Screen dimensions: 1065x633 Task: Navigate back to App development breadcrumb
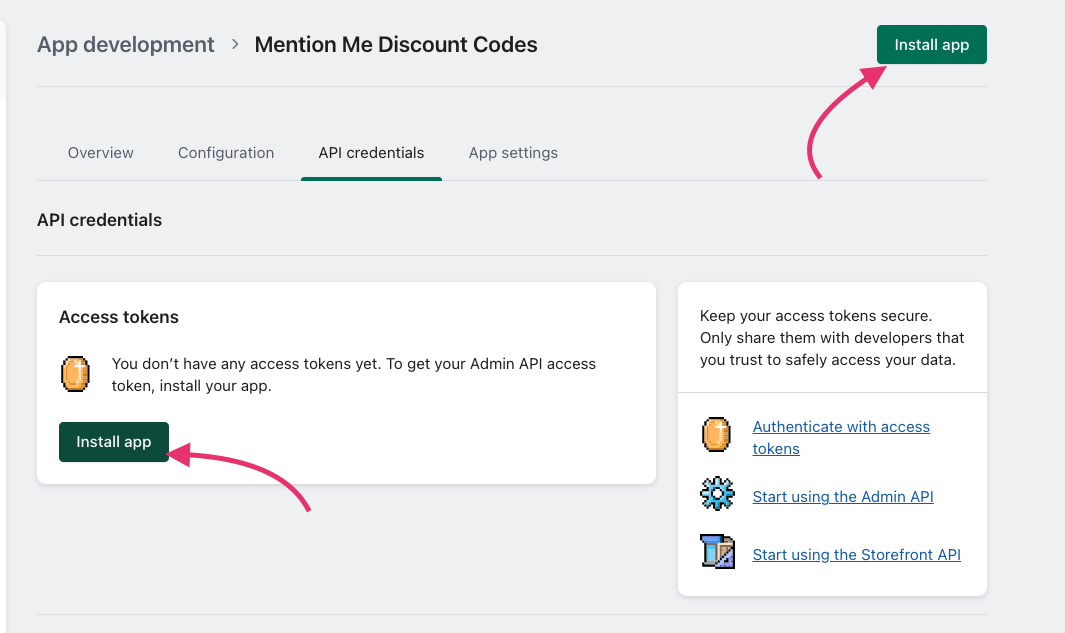pos(126,45)
